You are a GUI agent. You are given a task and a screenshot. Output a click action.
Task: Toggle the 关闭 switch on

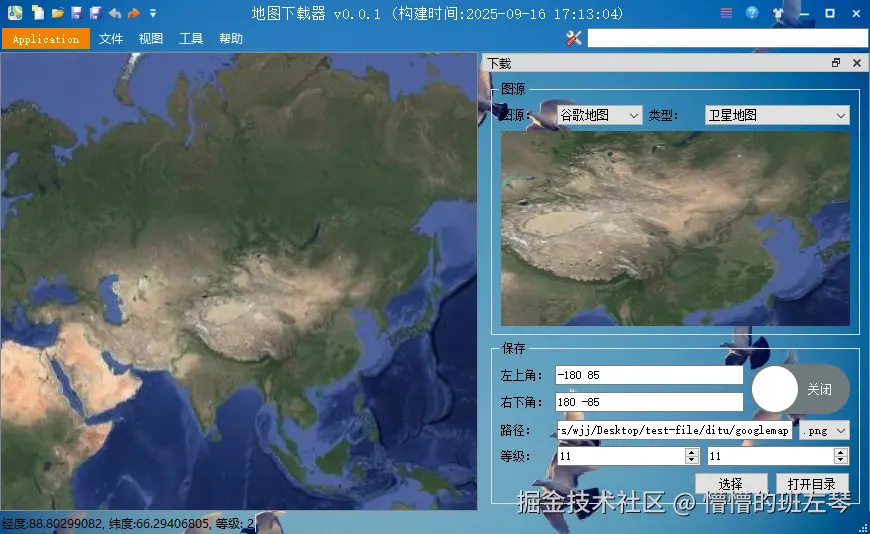point(800,389)
